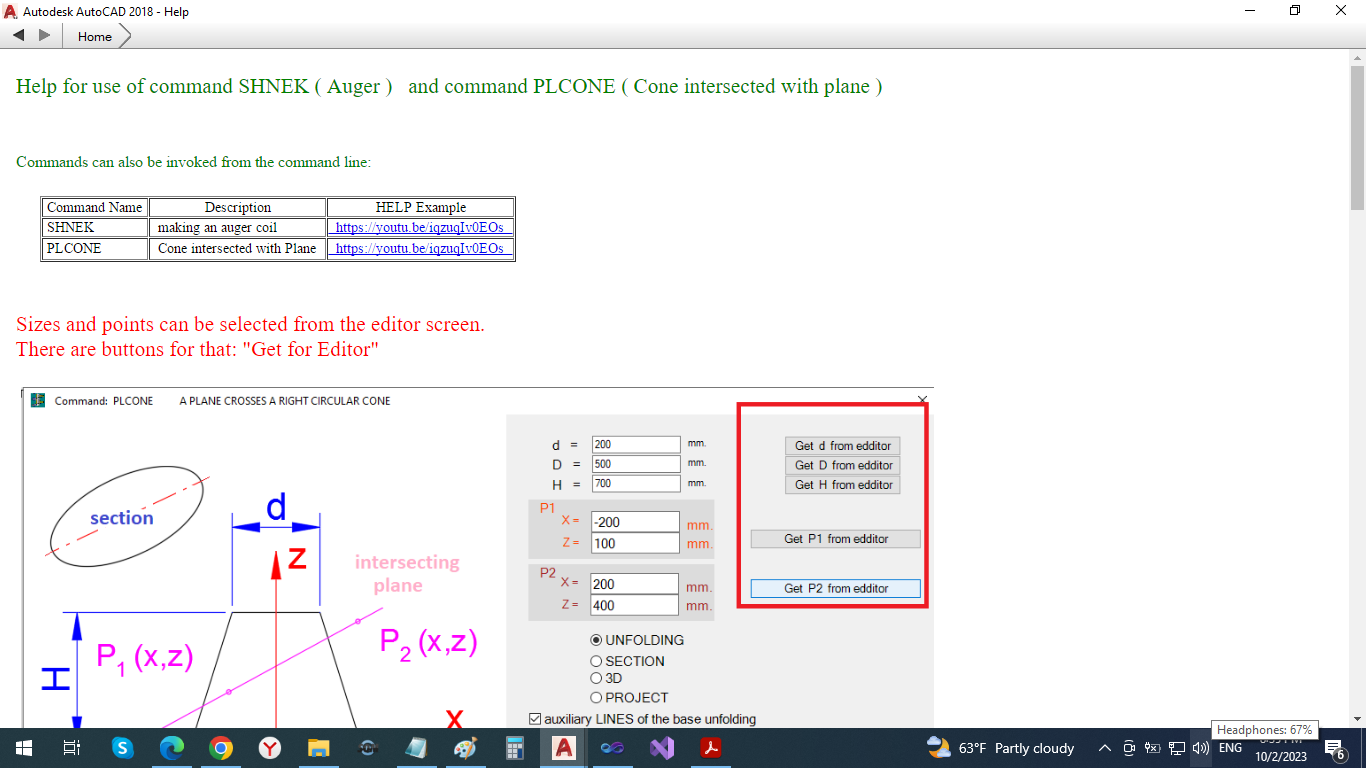Click the AutoCAD logo in the title bar
This screenshot has height=768, width=1366.
(11, 12)
